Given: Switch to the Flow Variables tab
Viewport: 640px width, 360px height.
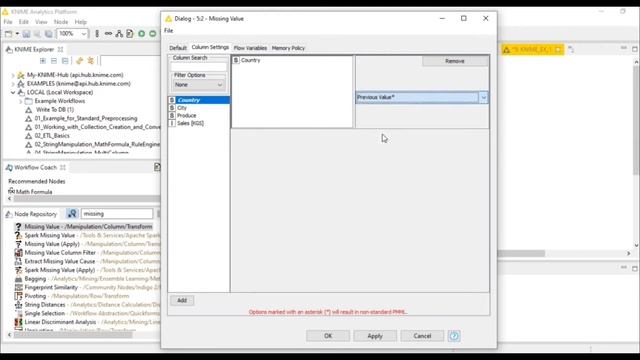Looking at the screenshot, I should coord(250,48).
